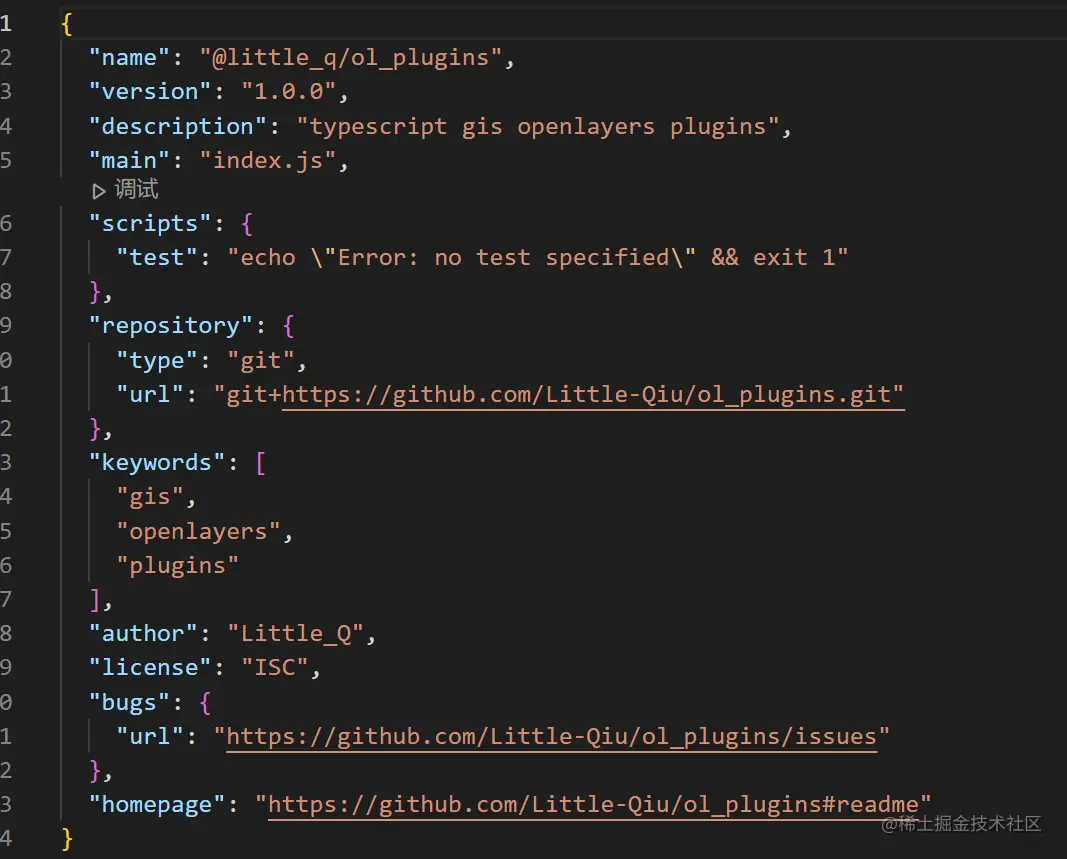Click the "name" property key
1067x859 pixels.
(130, 57)
